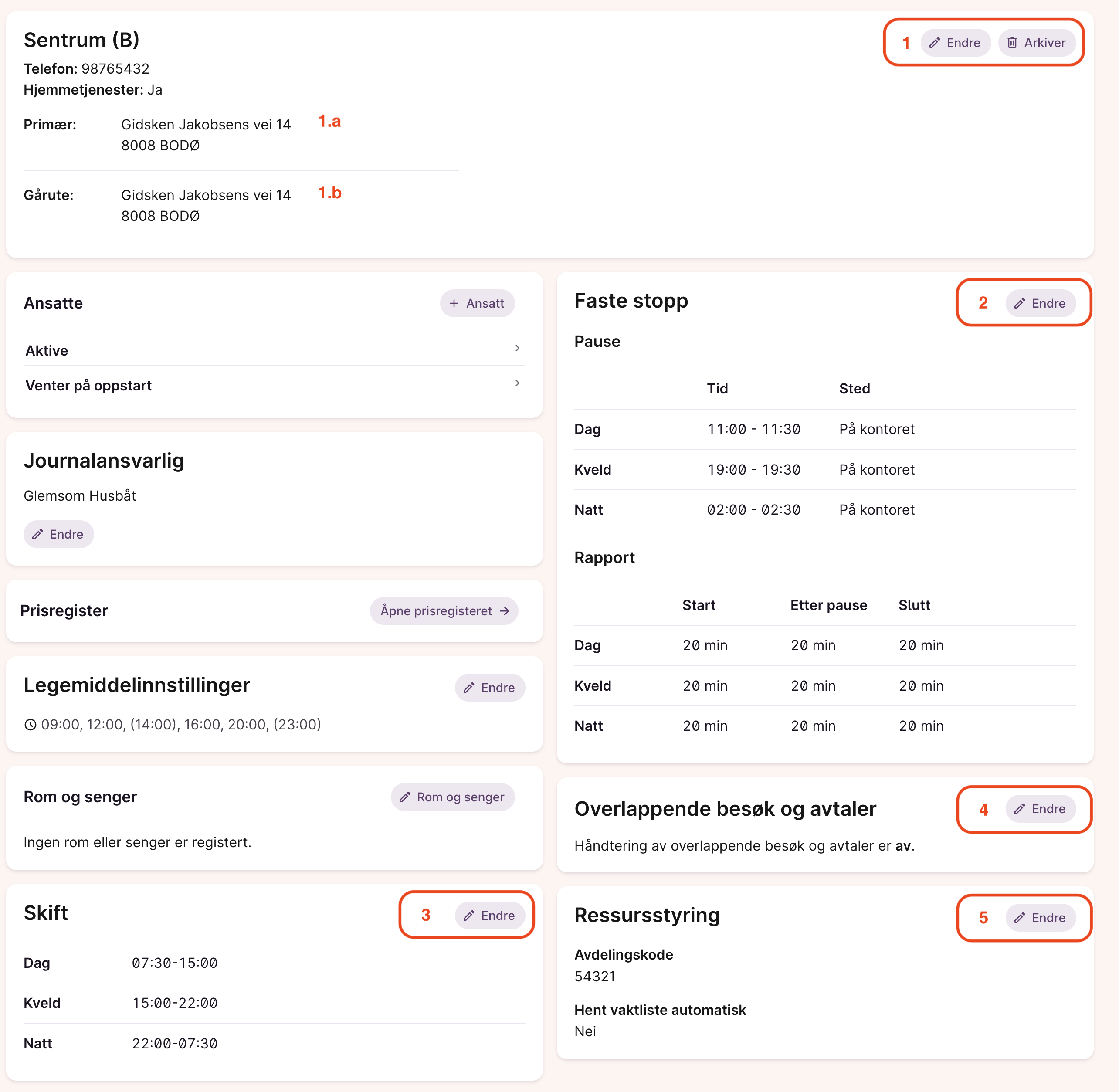Archive the Sentrum (B) department
Screen dimensions: 1119x1092
[x=1036, y=43]
